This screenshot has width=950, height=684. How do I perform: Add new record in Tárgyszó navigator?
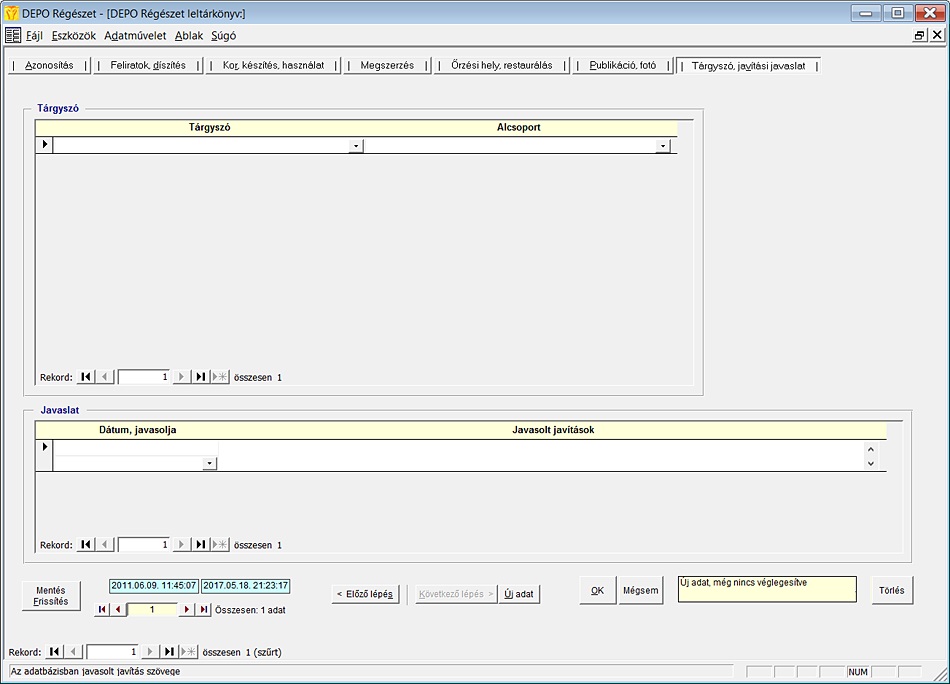(x=220, y=377)
